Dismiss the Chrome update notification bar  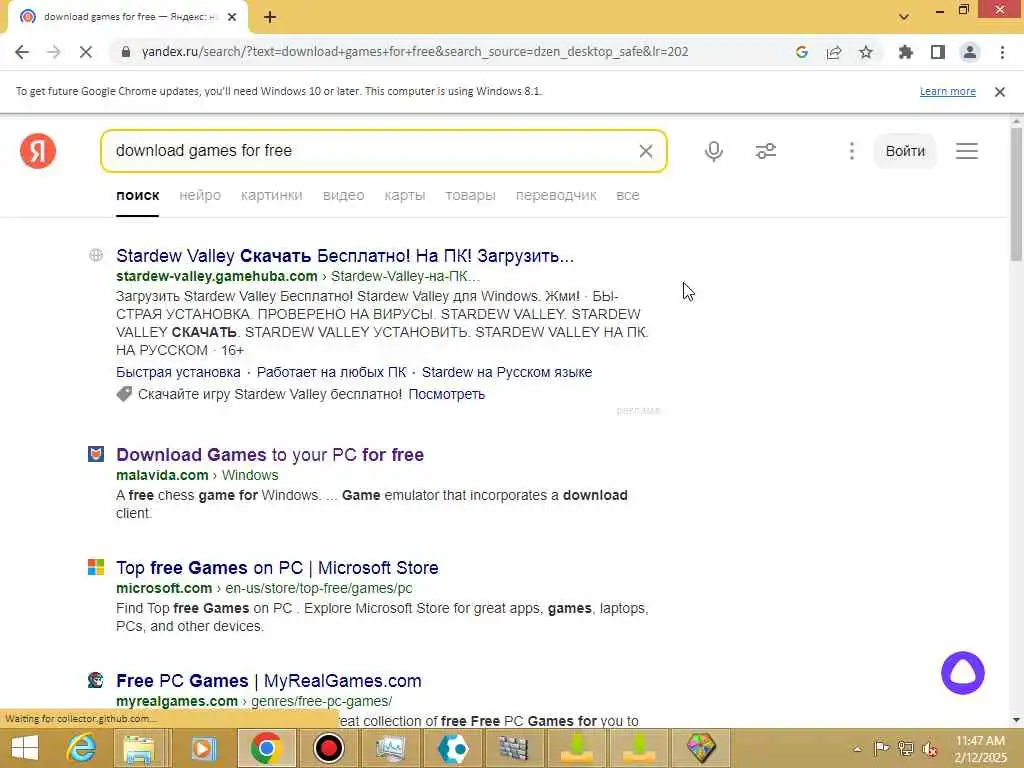click(999, 92)
